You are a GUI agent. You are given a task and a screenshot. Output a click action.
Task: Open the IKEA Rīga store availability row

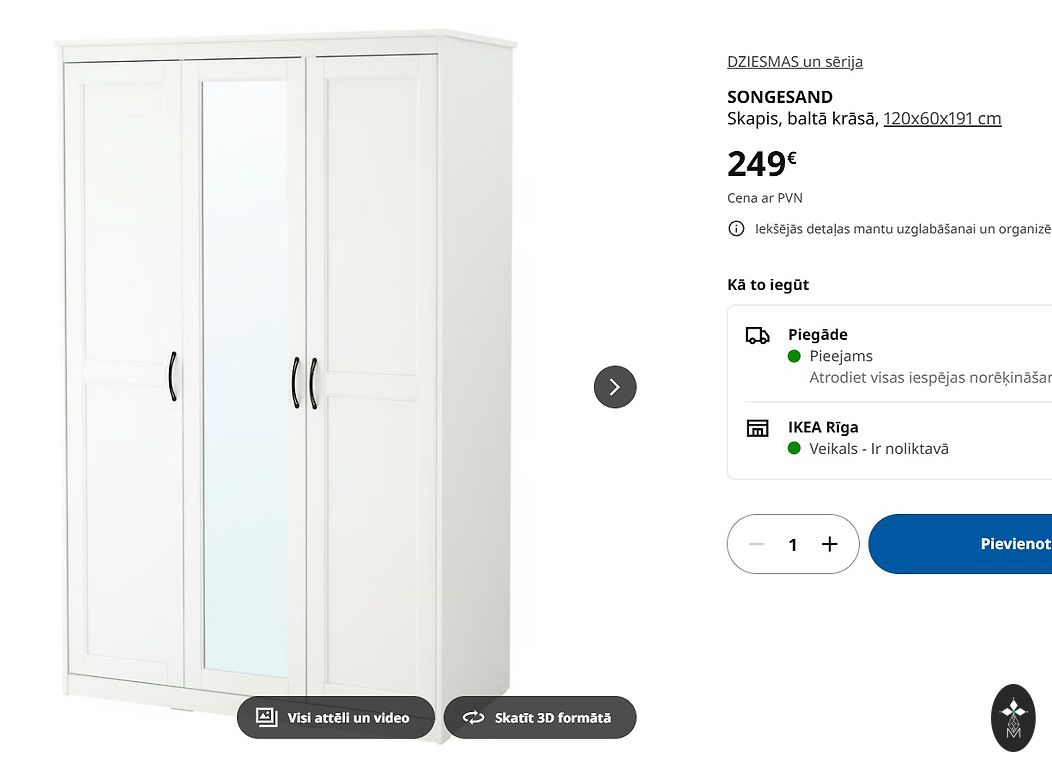[x=890, y=438]
